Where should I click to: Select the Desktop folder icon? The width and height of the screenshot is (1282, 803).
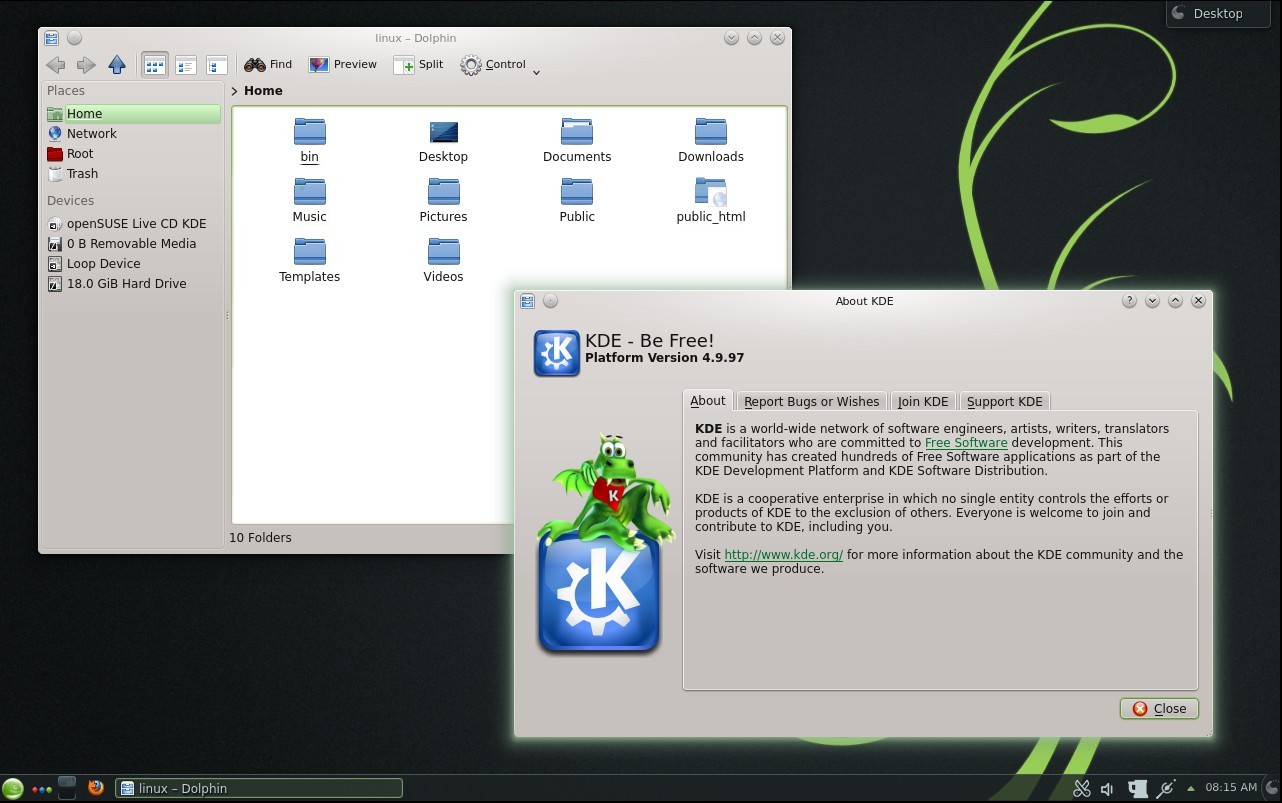click(443, 132)
